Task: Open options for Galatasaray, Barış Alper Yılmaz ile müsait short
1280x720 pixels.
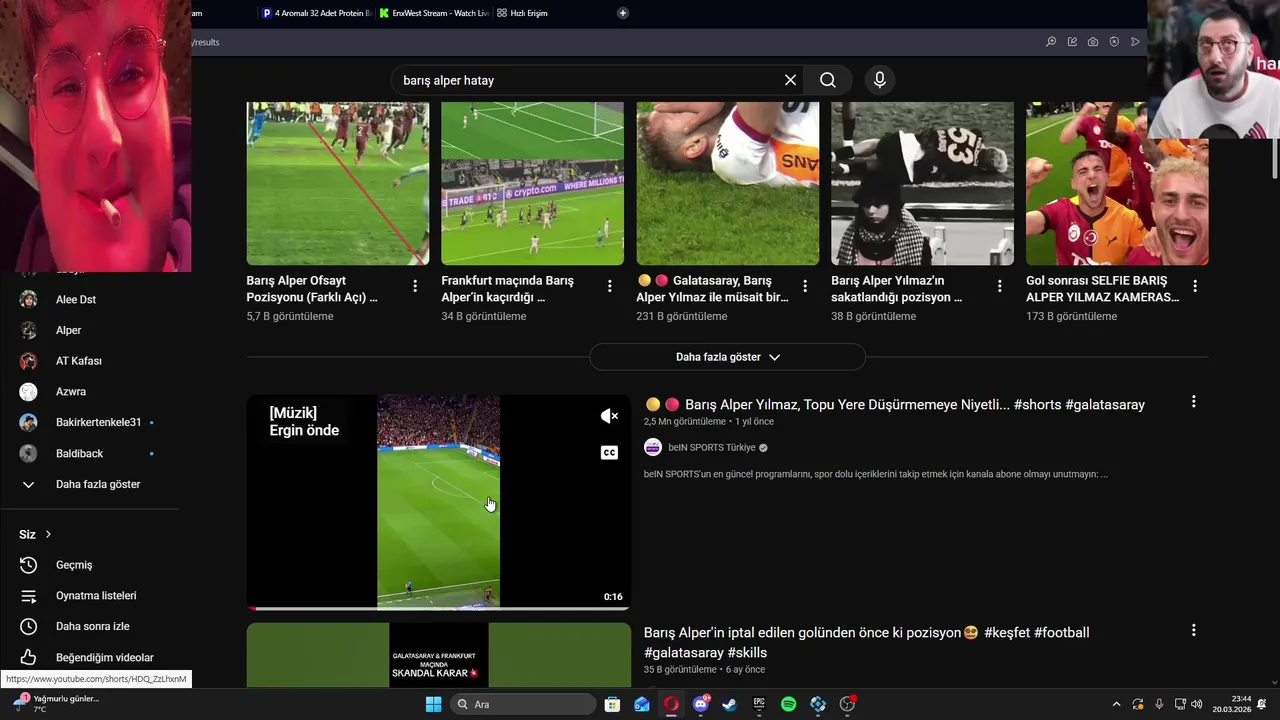Action: click(x=805, y=286)
